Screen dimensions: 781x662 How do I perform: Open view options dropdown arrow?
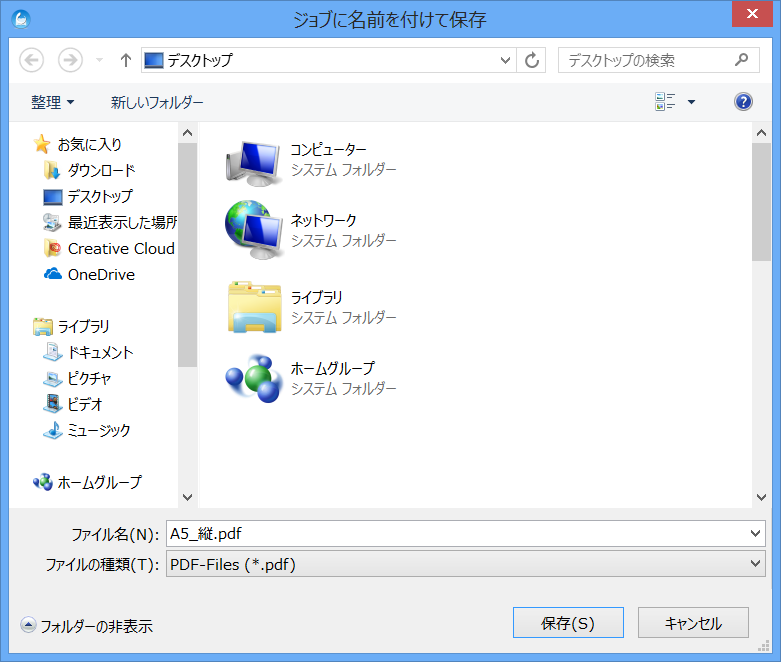coord(691,102)
